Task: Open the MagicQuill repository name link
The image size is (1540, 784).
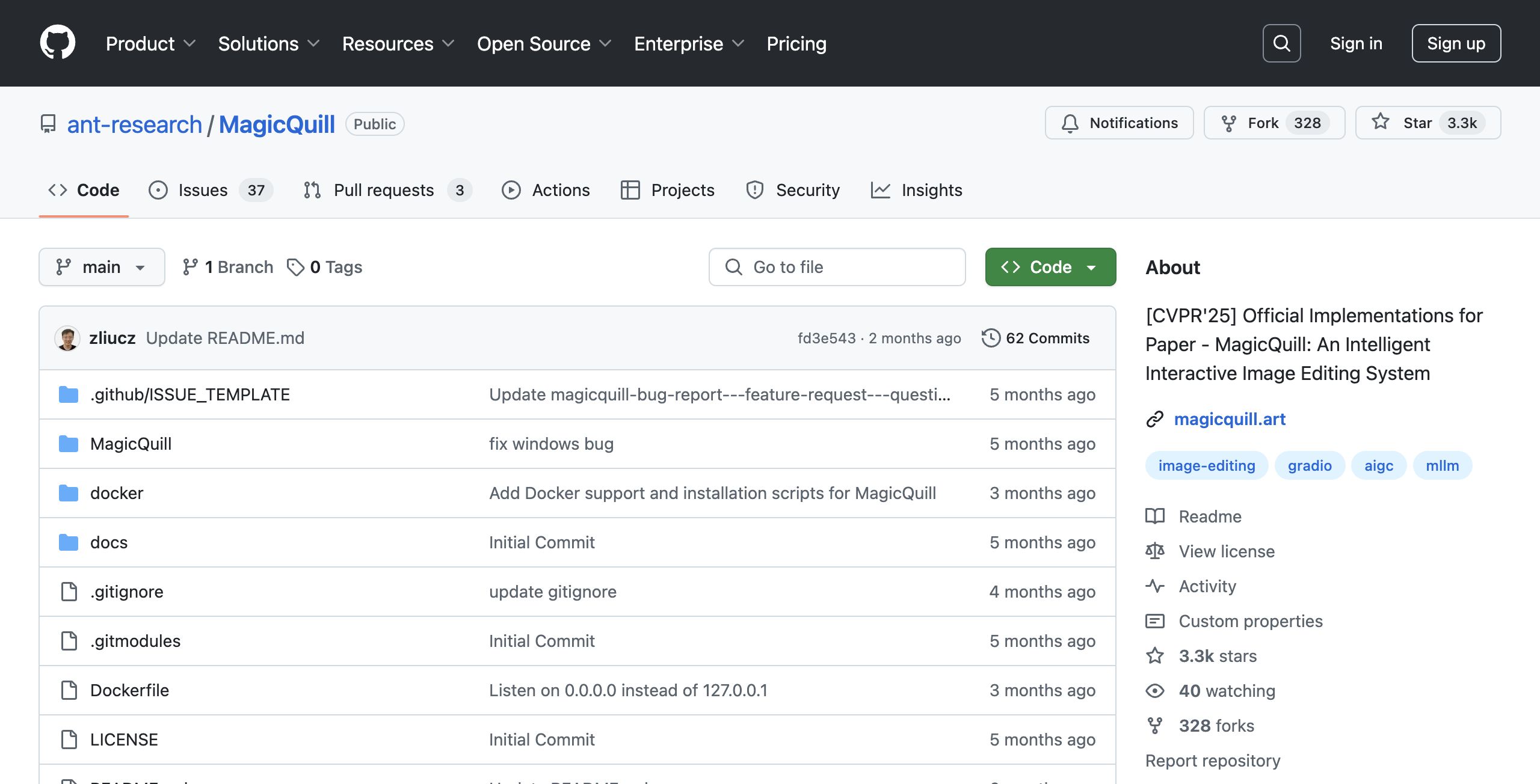Action: [277, 124]
